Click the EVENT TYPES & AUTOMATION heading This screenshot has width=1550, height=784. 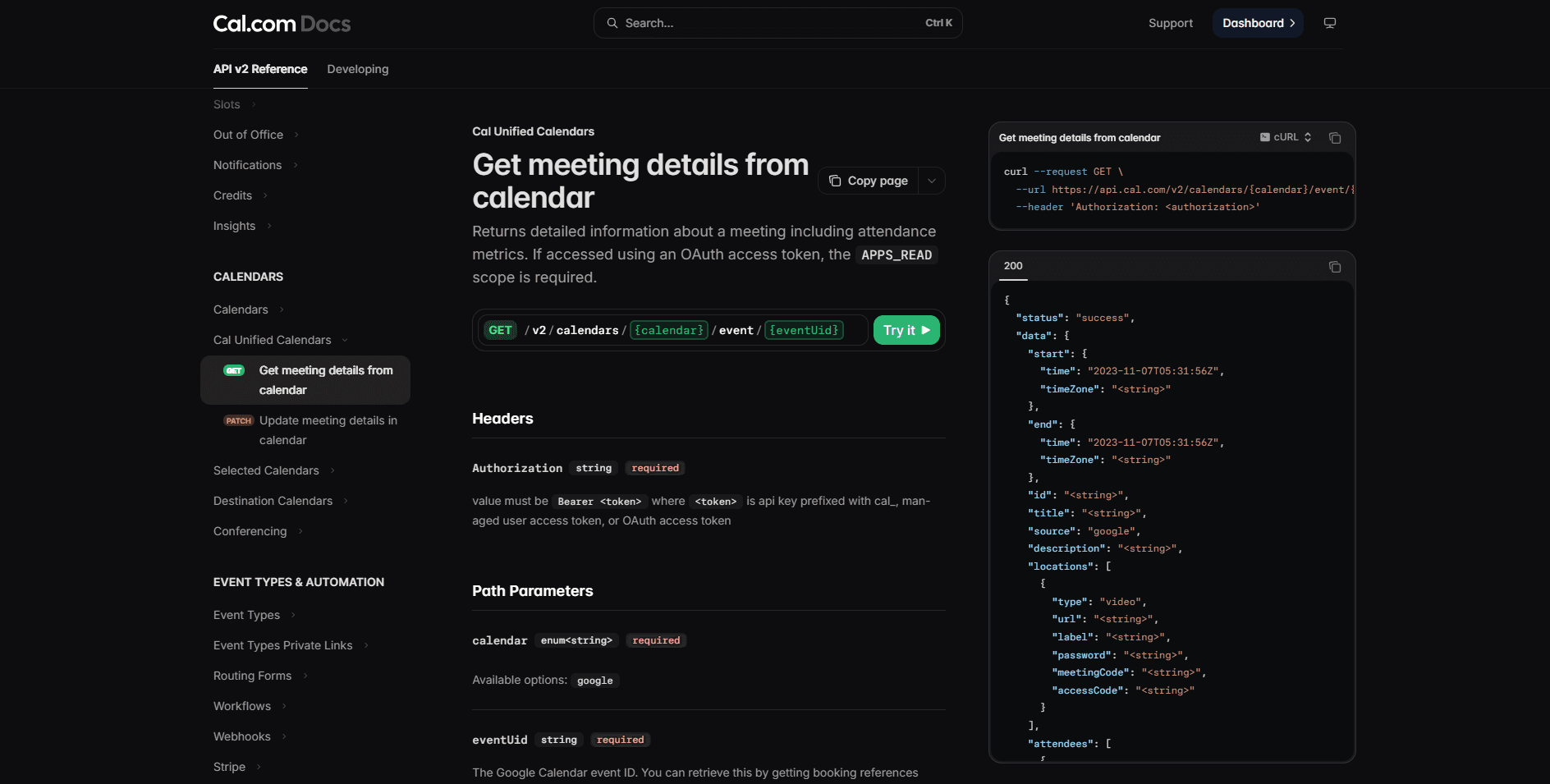(299, 582)
